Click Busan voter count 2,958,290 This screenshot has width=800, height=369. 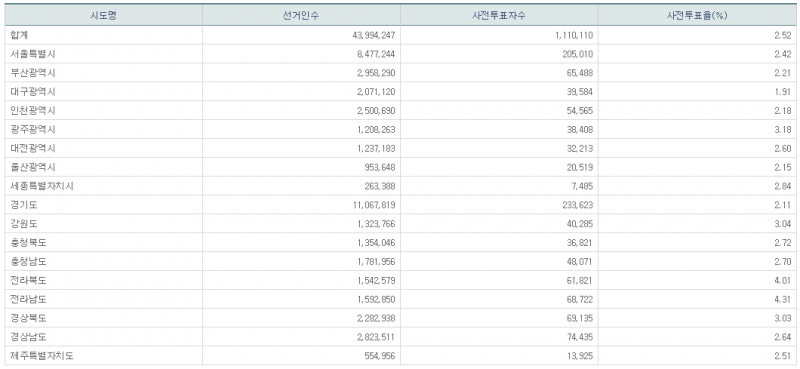tap(376, 73)
